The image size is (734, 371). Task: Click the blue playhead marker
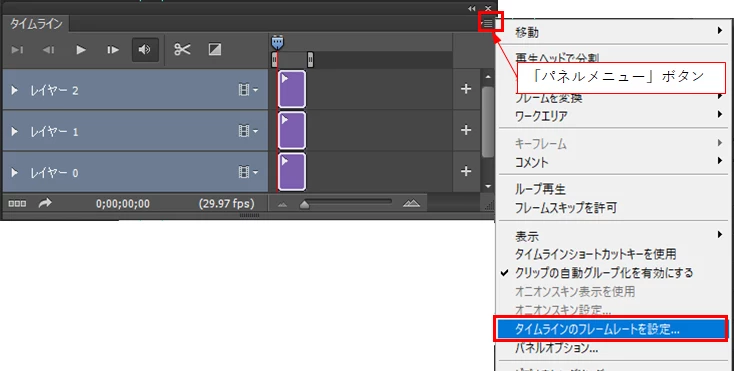(277, 42)
